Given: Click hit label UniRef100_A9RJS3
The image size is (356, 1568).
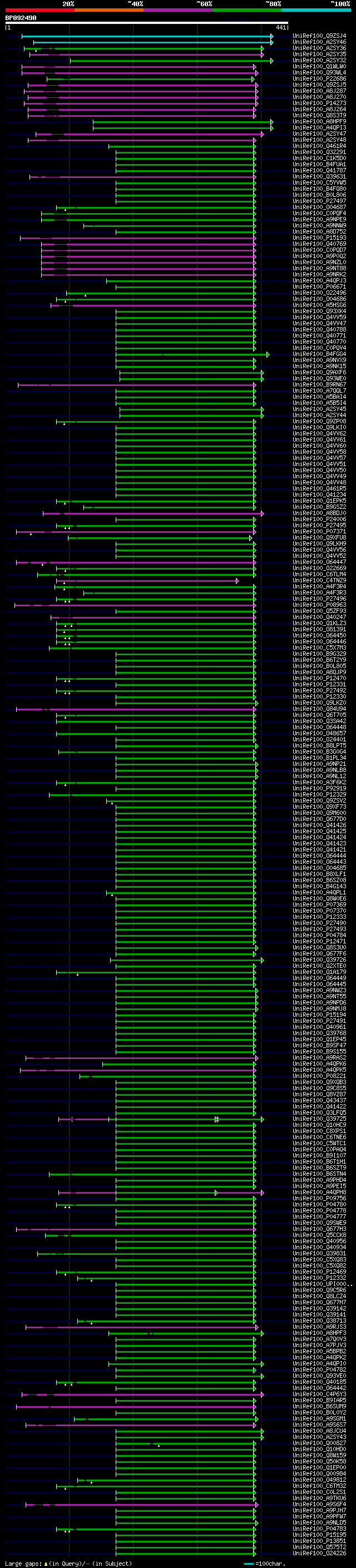Looking at the screenshot, I should tap(319, 1327).
